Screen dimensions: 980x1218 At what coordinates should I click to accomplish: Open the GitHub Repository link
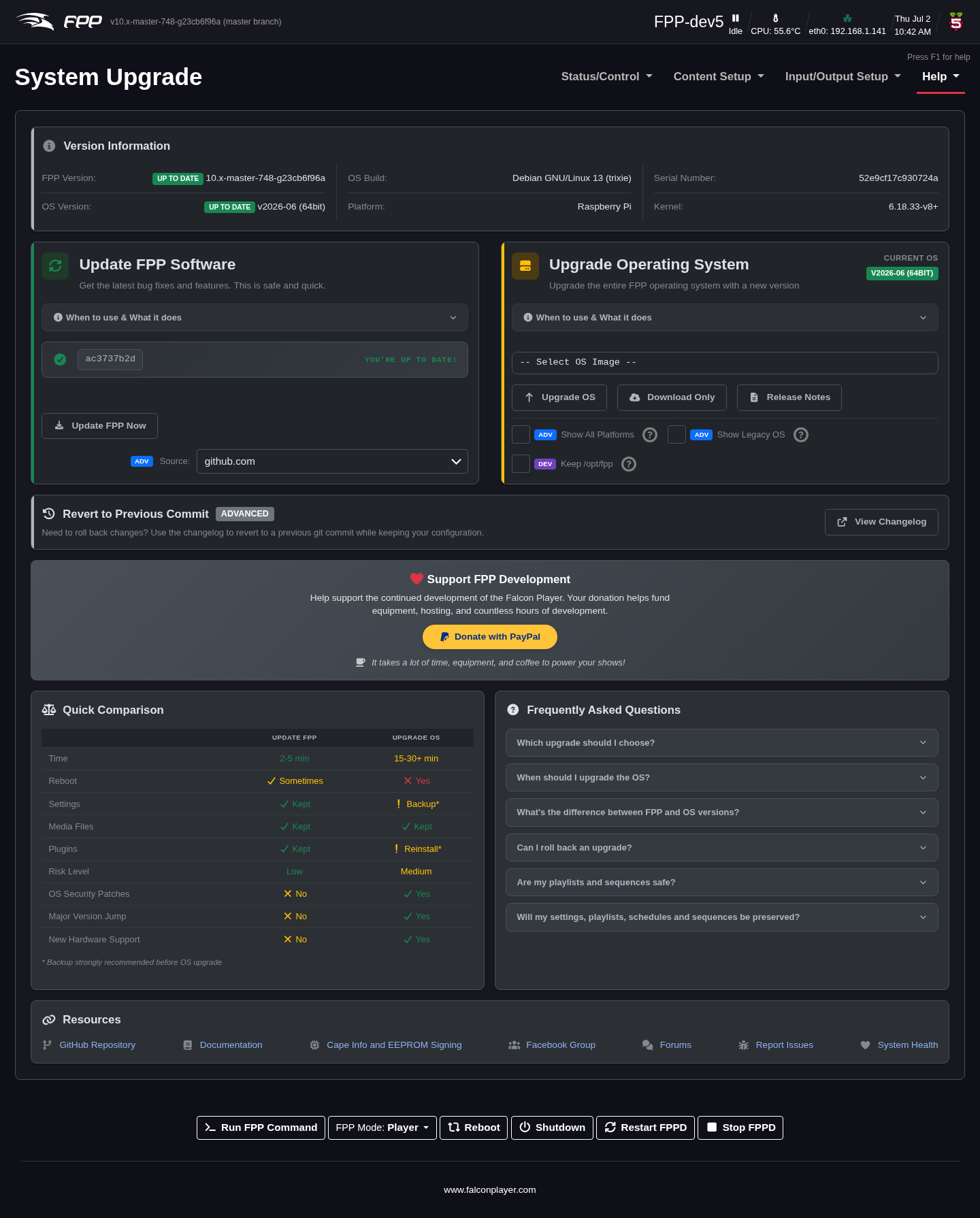click(97, 1045)
